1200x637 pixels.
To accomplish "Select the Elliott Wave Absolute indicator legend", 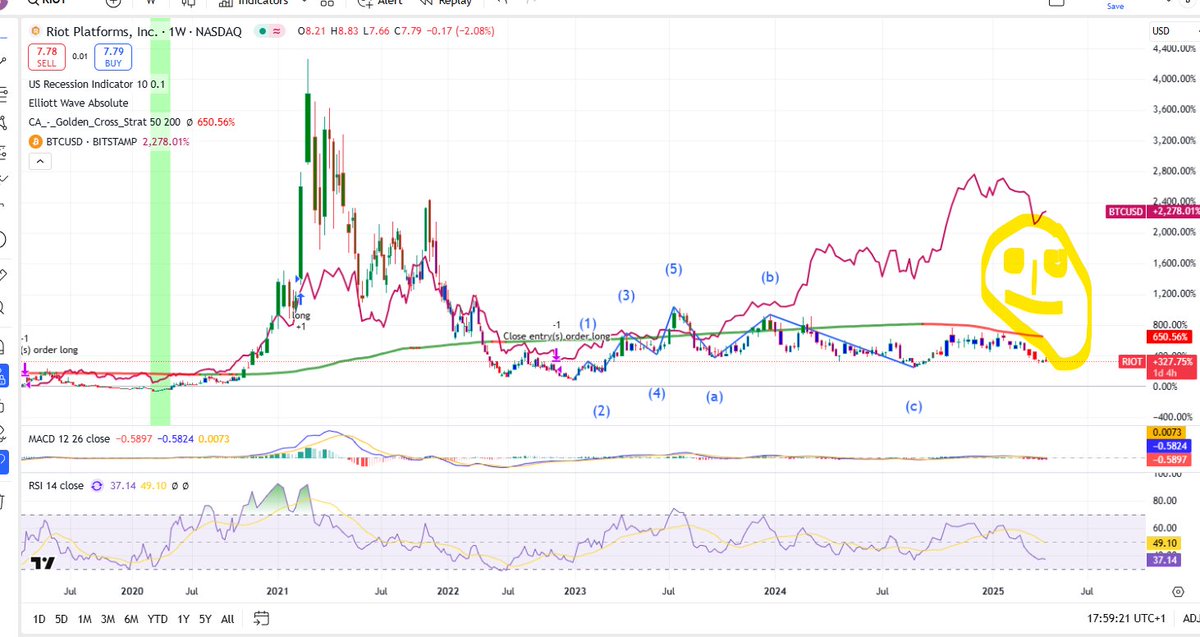I will (x=79, y=102).
